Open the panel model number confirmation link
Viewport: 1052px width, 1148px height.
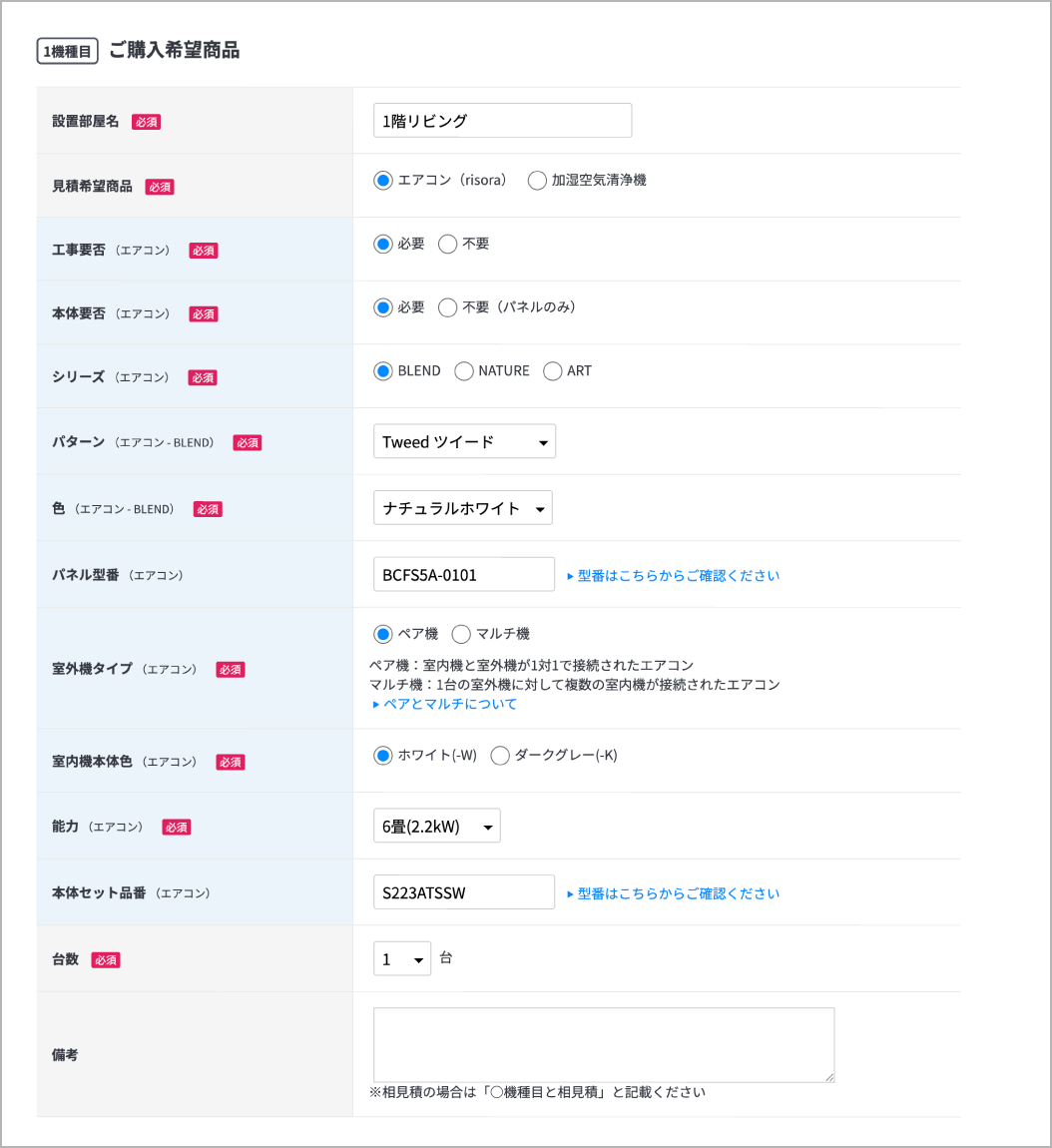pyautogui.click(x=673, y=576)
